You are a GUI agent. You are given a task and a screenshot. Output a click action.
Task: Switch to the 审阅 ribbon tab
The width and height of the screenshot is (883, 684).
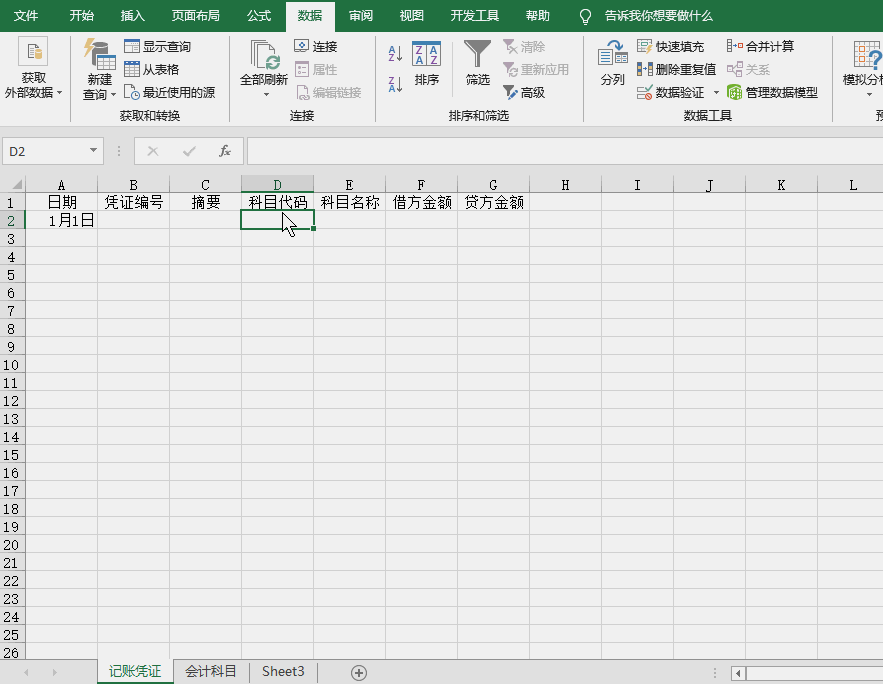click(x=360, y=16)
